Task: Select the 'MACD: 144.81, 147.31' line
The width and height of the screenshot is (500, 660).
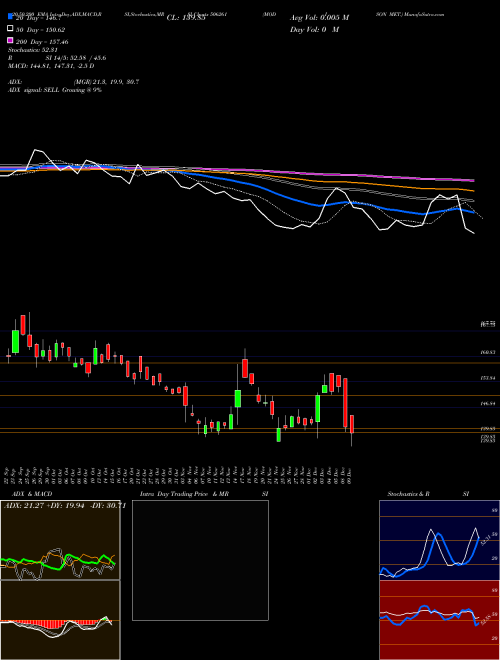Action: 51,66
